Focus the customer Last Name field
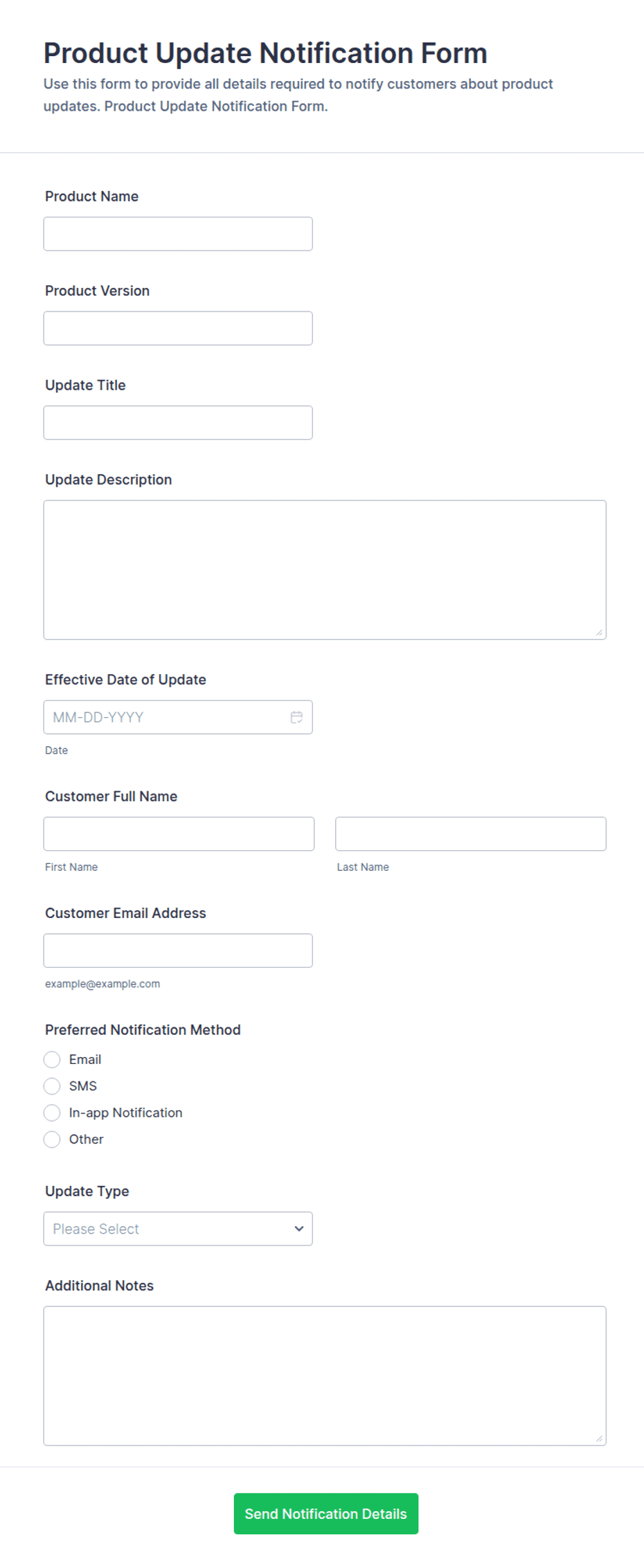The height and width of the screenshot is (1568, 644). pyautogui.click(x=471, y=833)
